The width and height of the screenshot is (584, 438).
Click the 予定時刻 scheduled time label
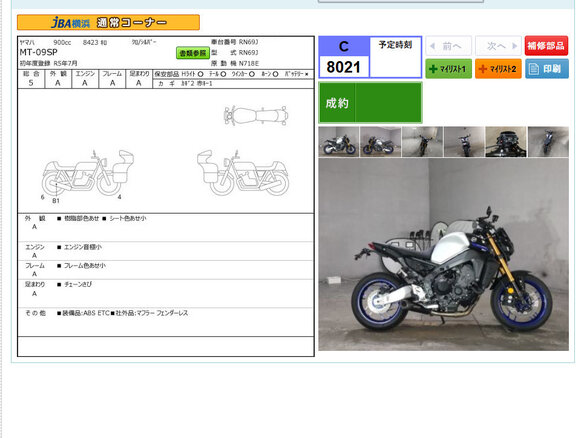(395, 45)
